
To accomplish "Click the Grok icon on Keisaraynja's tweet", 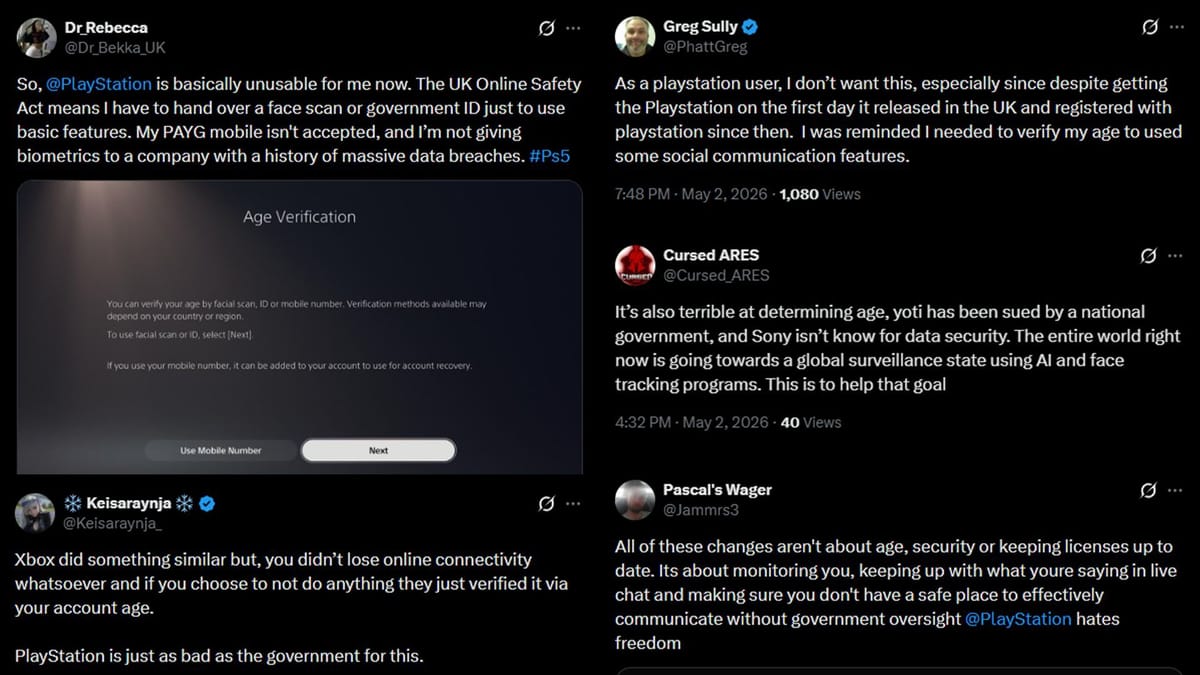I will (546, 504).
